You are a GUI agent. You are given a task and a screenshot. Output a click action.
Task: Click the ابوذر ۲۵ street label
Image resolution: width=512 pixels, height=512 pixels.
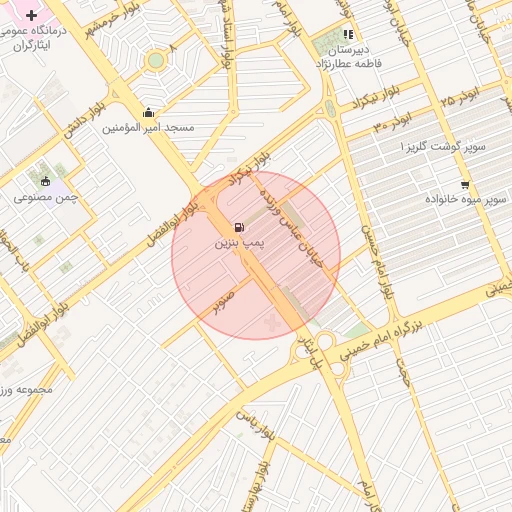pos(460,97)
